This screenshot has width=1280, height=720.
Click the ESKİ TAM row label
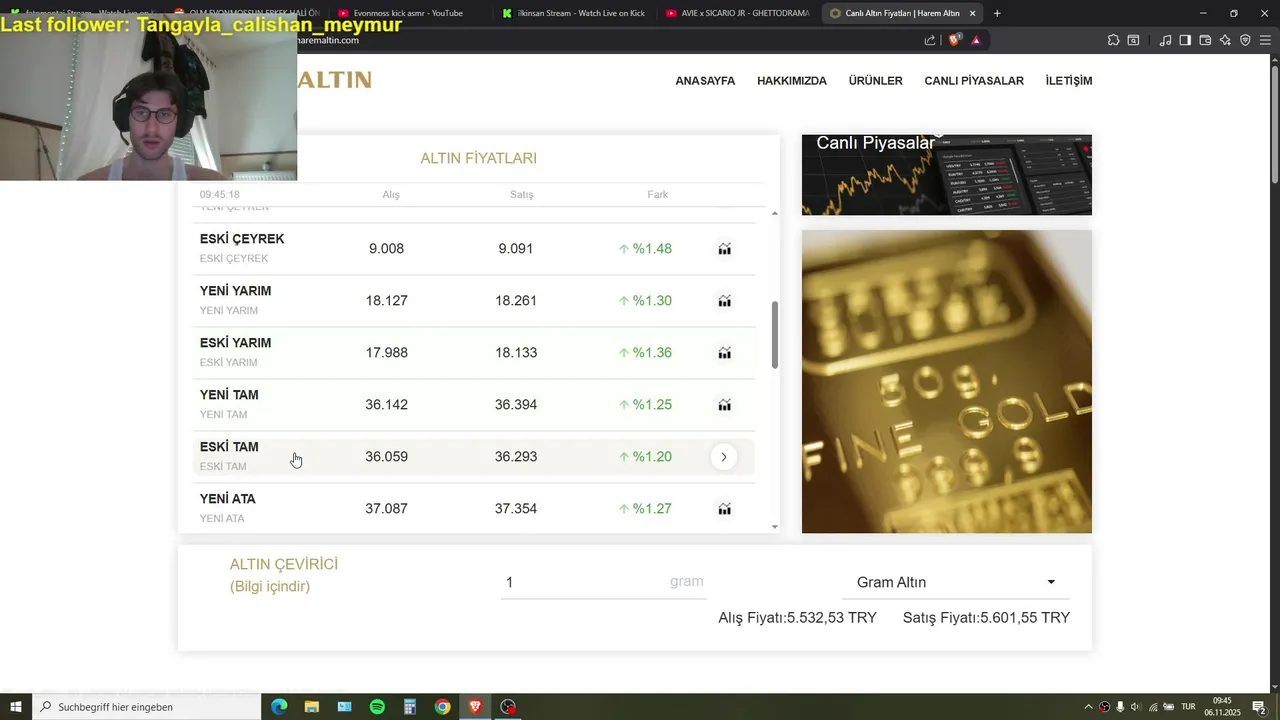tap(229, 447)
